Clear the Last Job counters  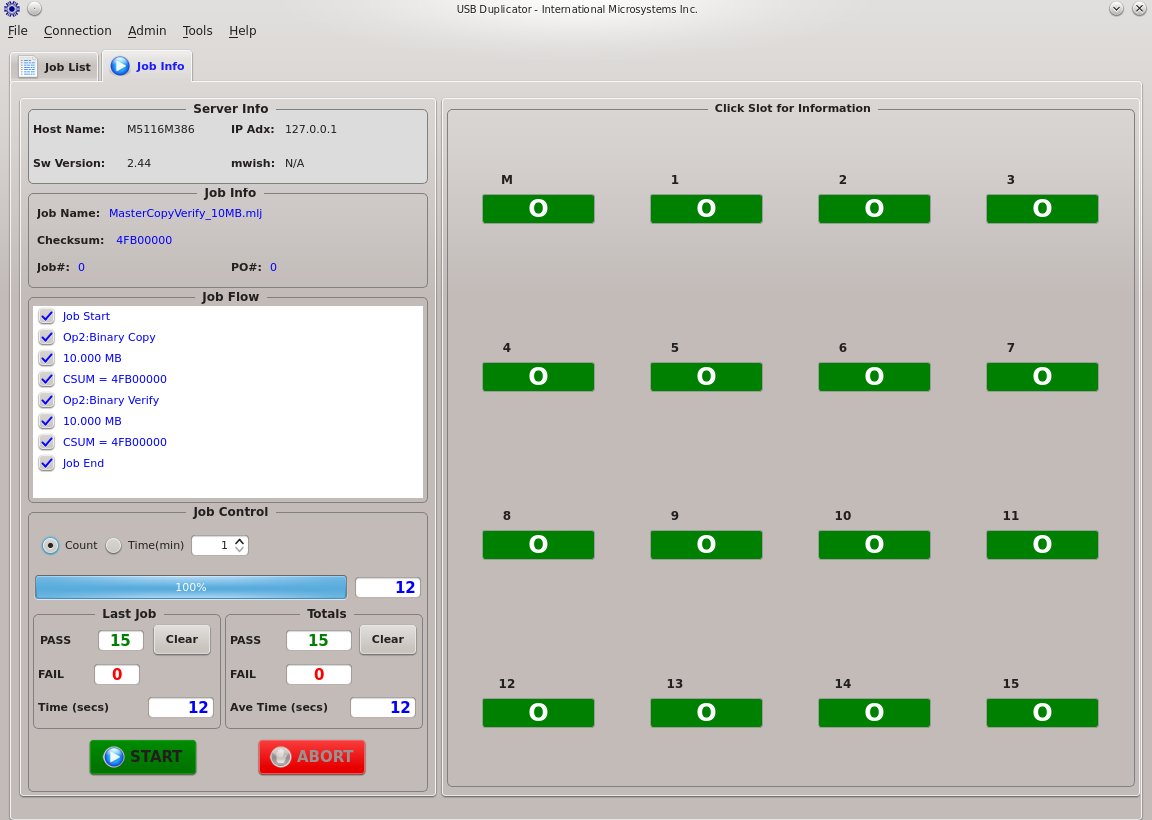181,639
